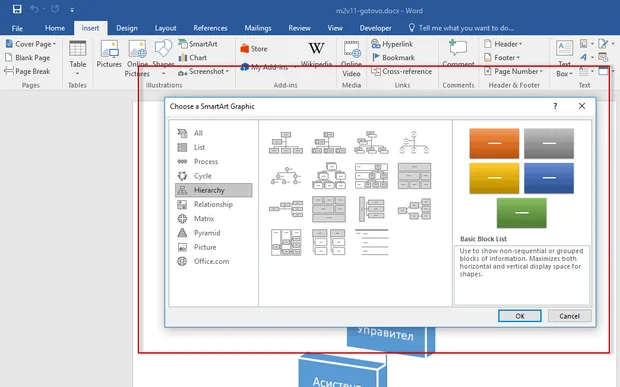This screenshot has height=387, width=620.
Task: Click the Save icon in the title bar
Action: [17, 9]
